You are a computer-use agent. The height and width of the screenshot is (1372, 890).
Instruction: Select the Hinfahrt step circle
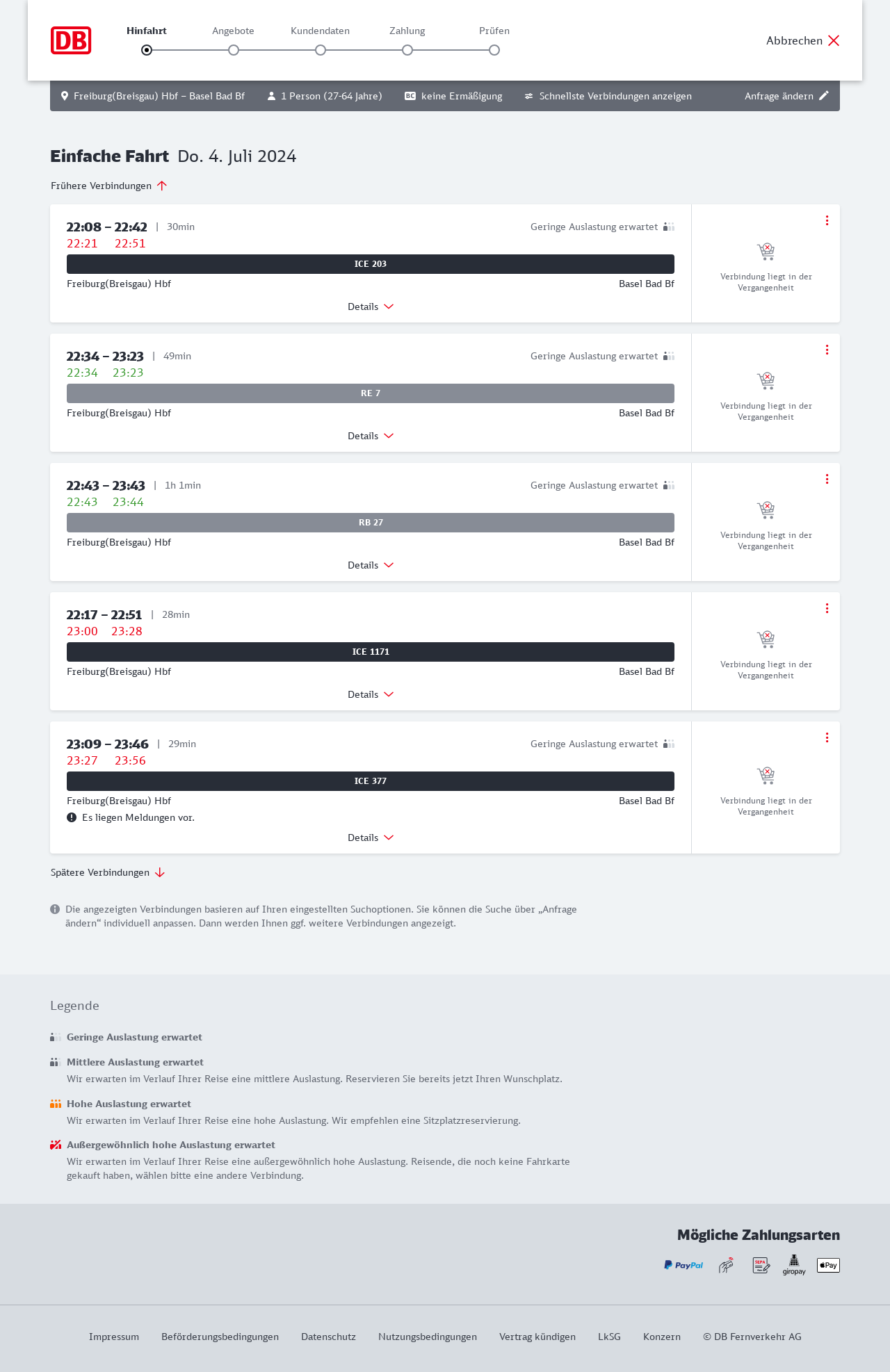tap(147, 50)
